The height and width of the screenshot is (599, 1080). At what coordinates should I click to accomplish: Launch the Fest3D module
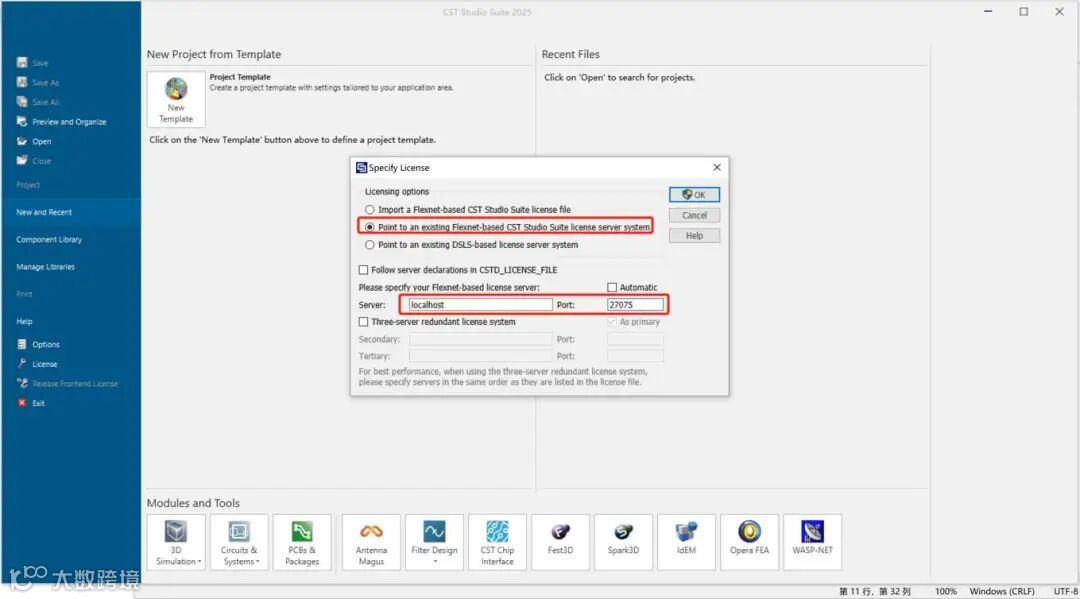pos(560,543)
